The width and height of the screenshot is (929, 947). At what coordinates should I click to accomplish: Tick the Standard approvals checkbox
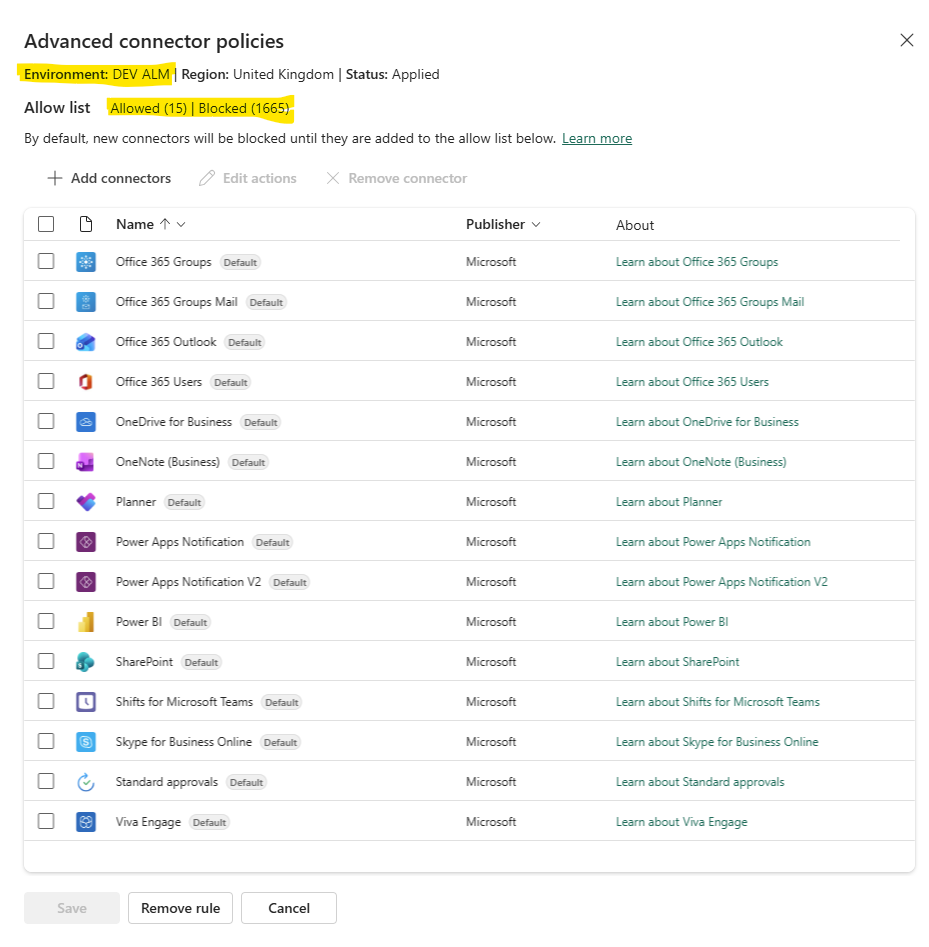point(46,781)
